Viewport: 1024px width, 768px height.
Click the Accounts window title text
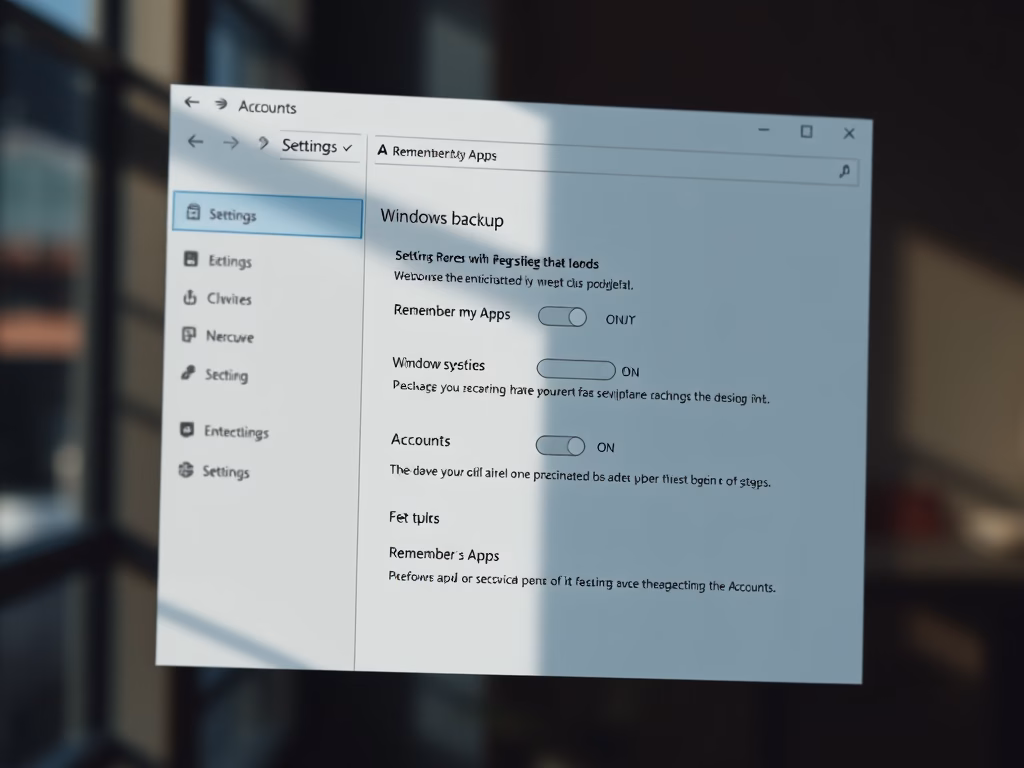tap(267, 107)
